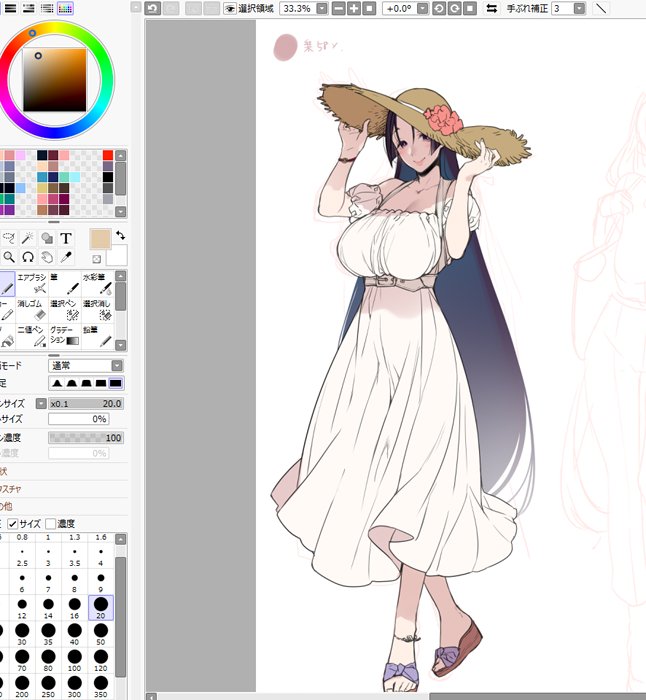This screenshot has height=700, width=646.
Task: Pick brush size 12 preset
Action: pyautogui.click(x=22, y=608)
